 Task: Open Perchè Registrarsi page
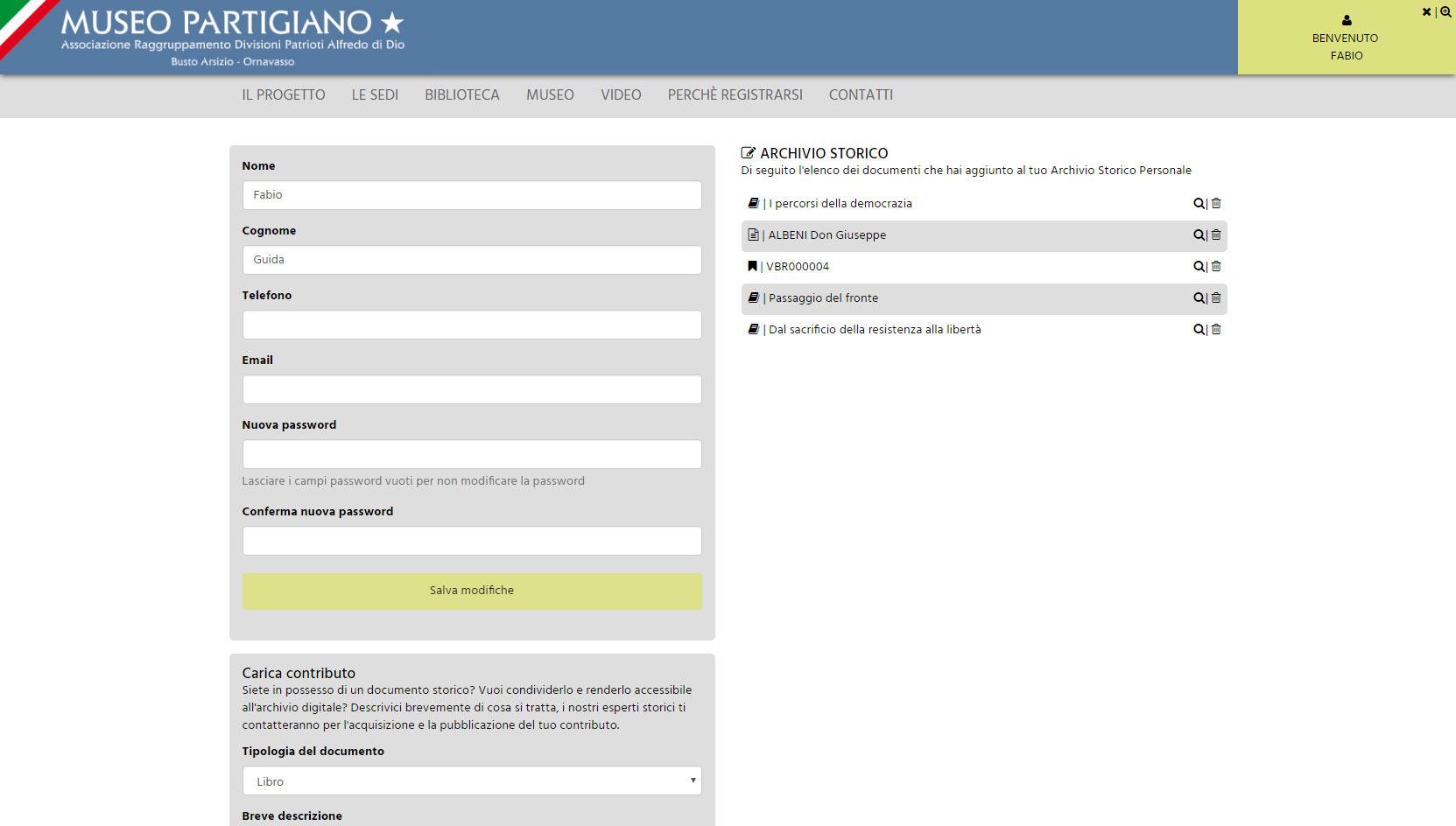pyautogui.click(x=735, y=94)
